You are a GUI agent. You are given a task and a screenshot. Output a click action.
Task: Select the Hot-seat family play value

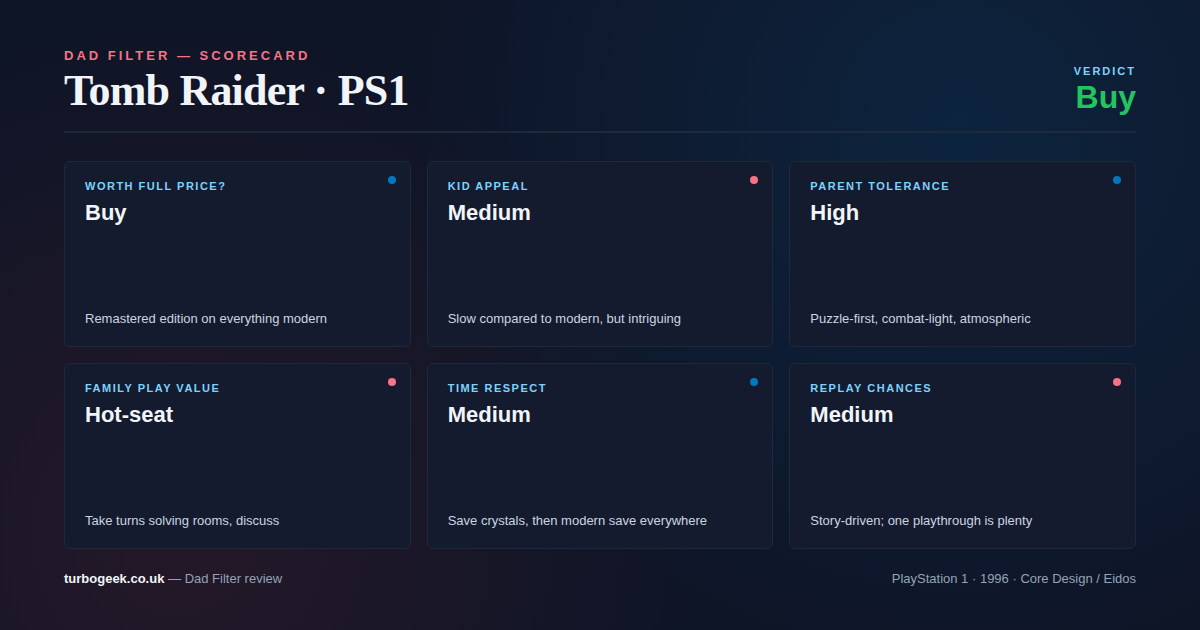(x=129, y=415)
